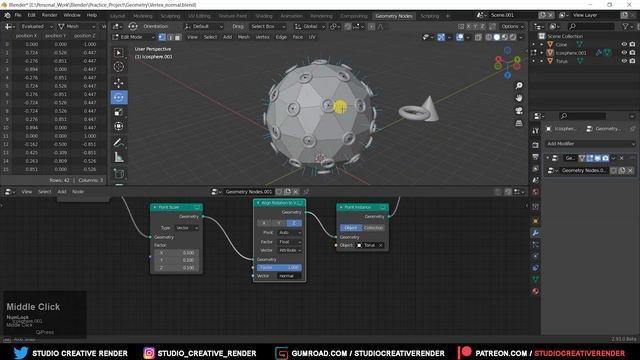Open the Modifier properties wrench tab
The width and height of the screenshot is (640, 360).
[x=536, y=233]
